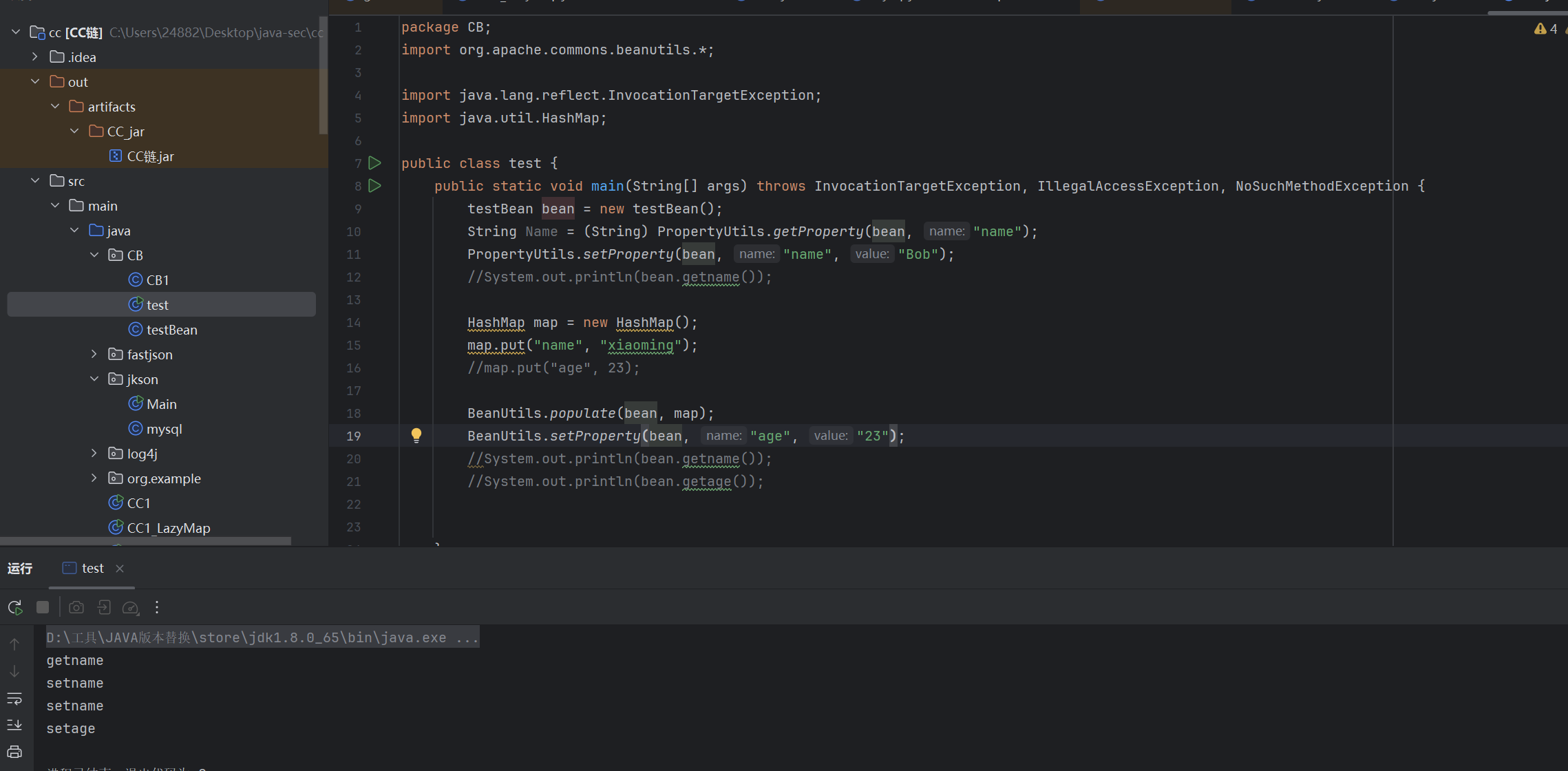
Task: Click the Scroll to end icon
Action: coord(14,725)
